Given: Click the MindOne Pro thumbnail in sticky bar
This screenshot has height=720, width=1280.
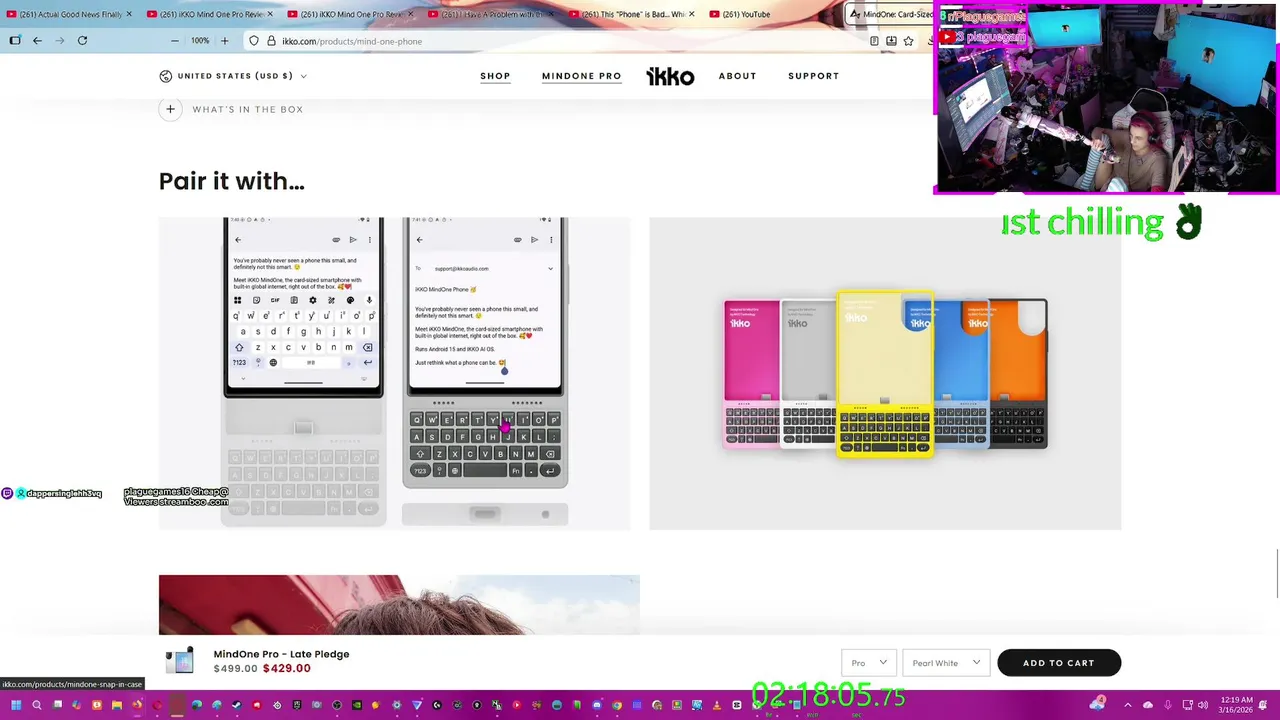Looking at the screenshot, I should coord(180,661).
